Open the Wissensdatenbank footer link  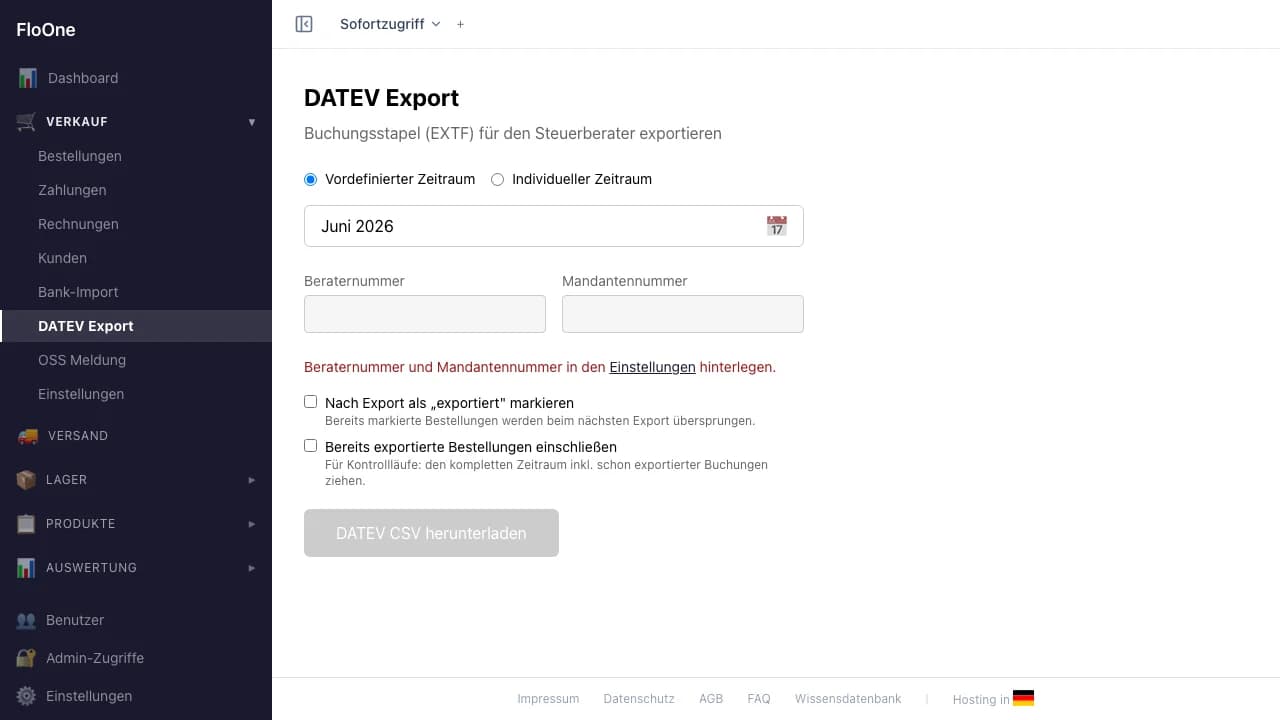[848, 699]
